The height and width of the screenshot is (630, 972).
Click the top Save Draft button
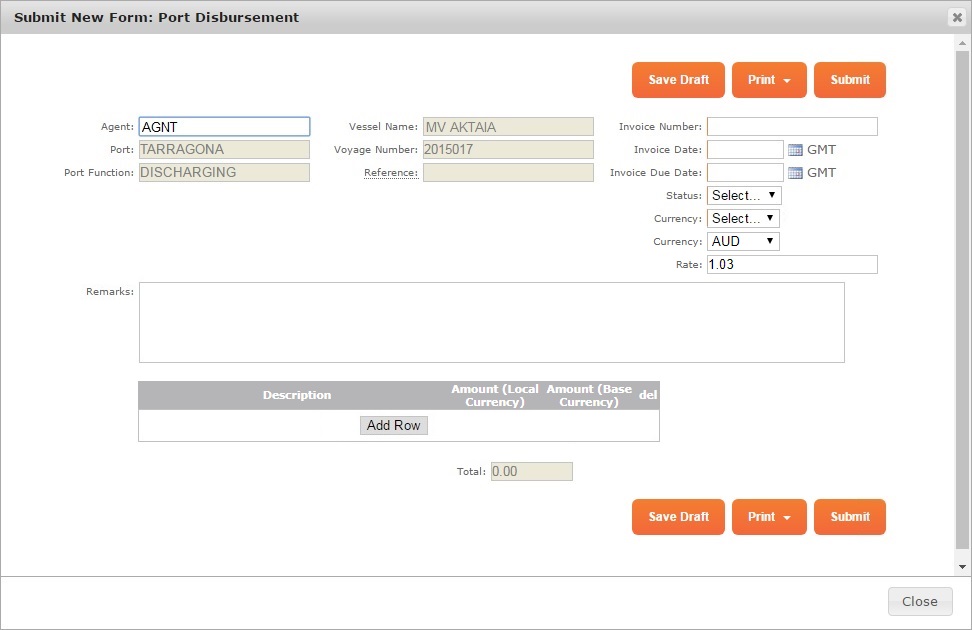[x=678, y=80]
